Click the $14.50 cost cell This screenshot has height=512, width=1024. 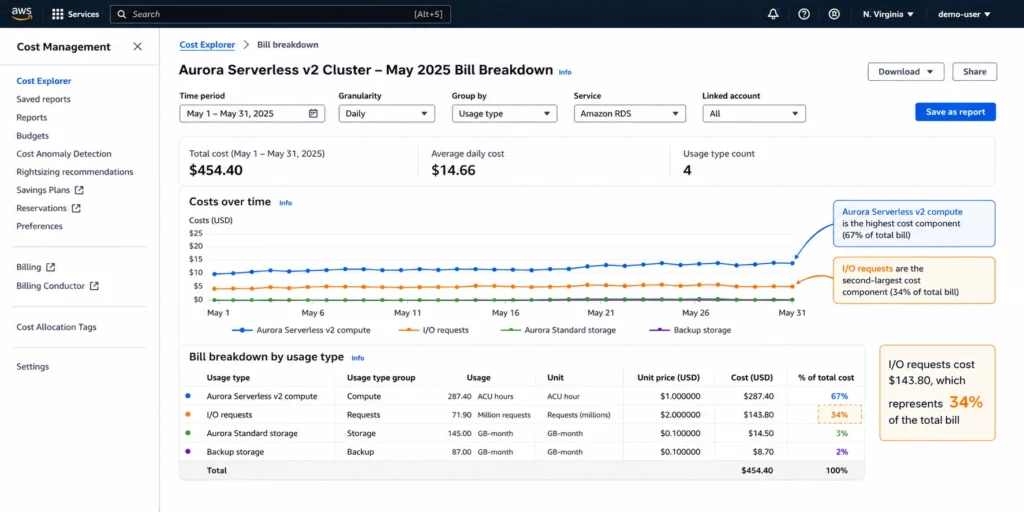(761, 433)
